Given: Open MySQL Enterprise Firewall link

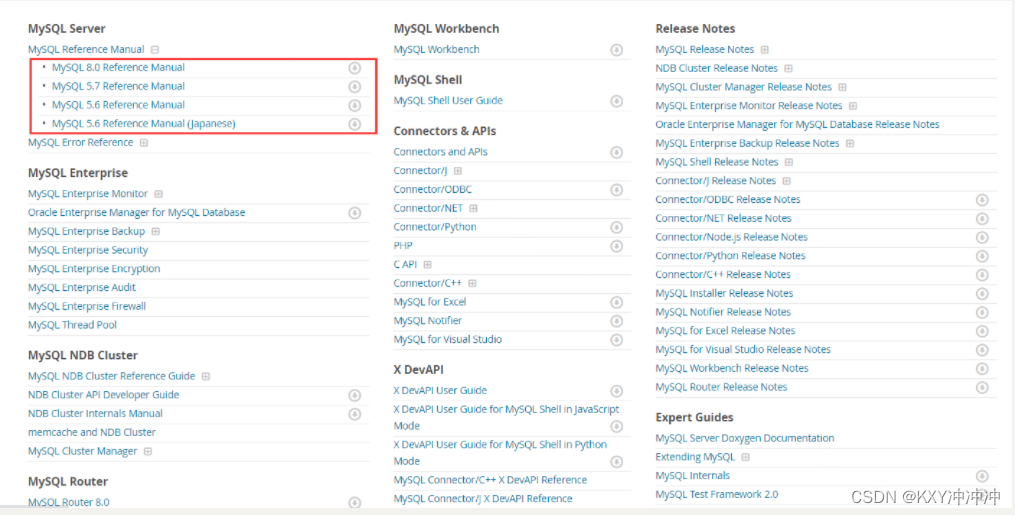Looking at the screenshot, I should coord(87,306).
